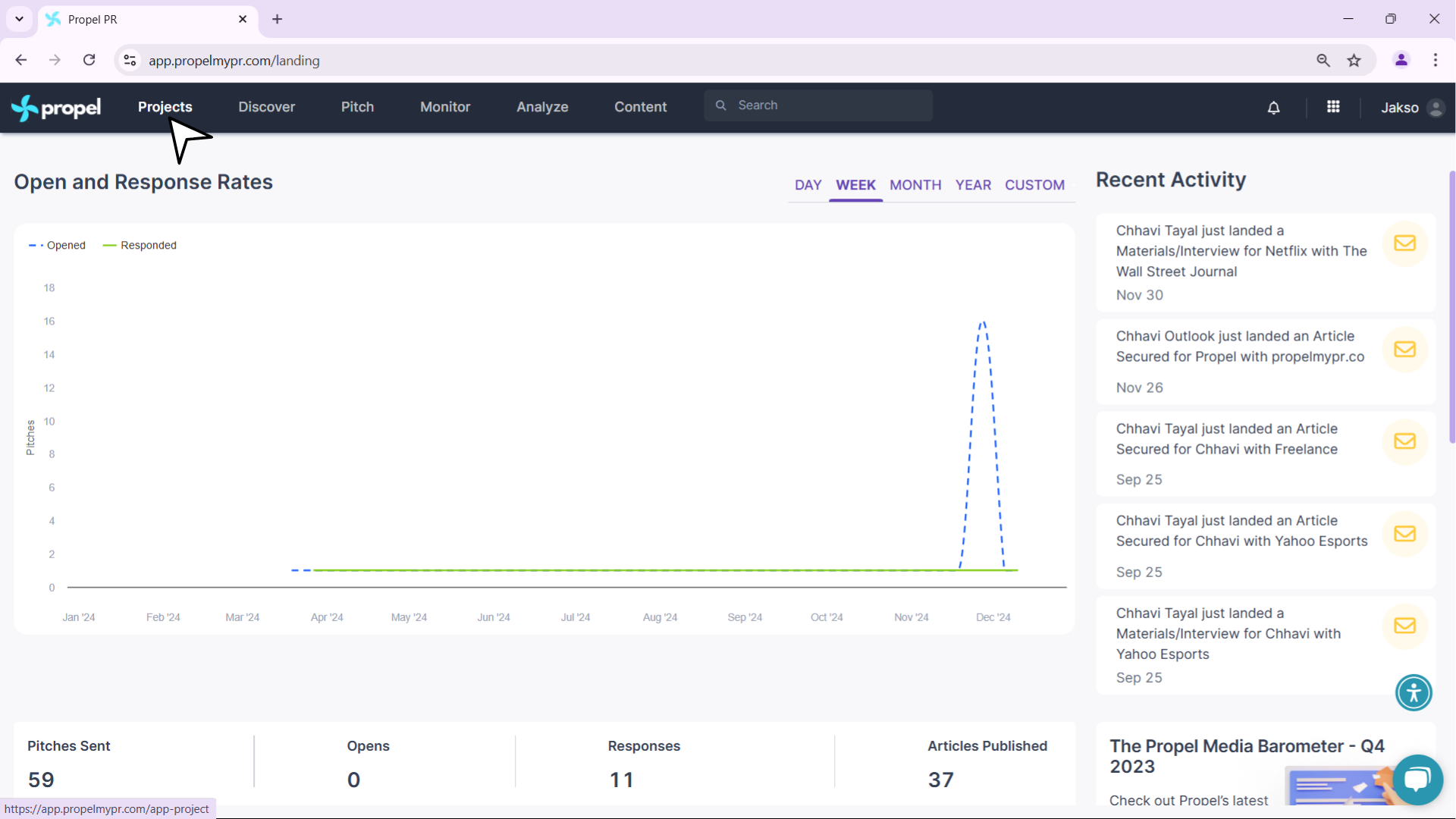Open the accessibility widget

[1414, 692]
